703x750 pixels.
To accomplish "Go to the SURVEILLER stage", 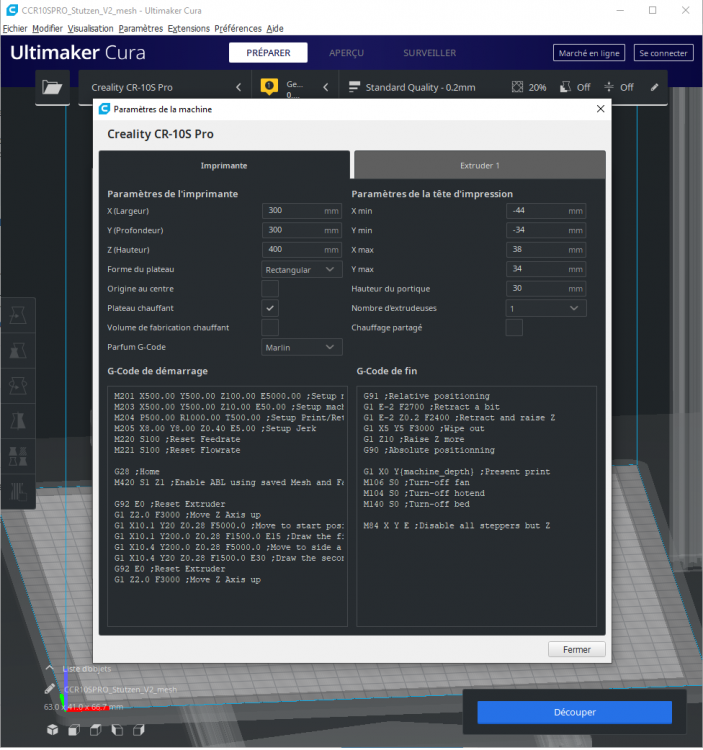I will (429, 53).
